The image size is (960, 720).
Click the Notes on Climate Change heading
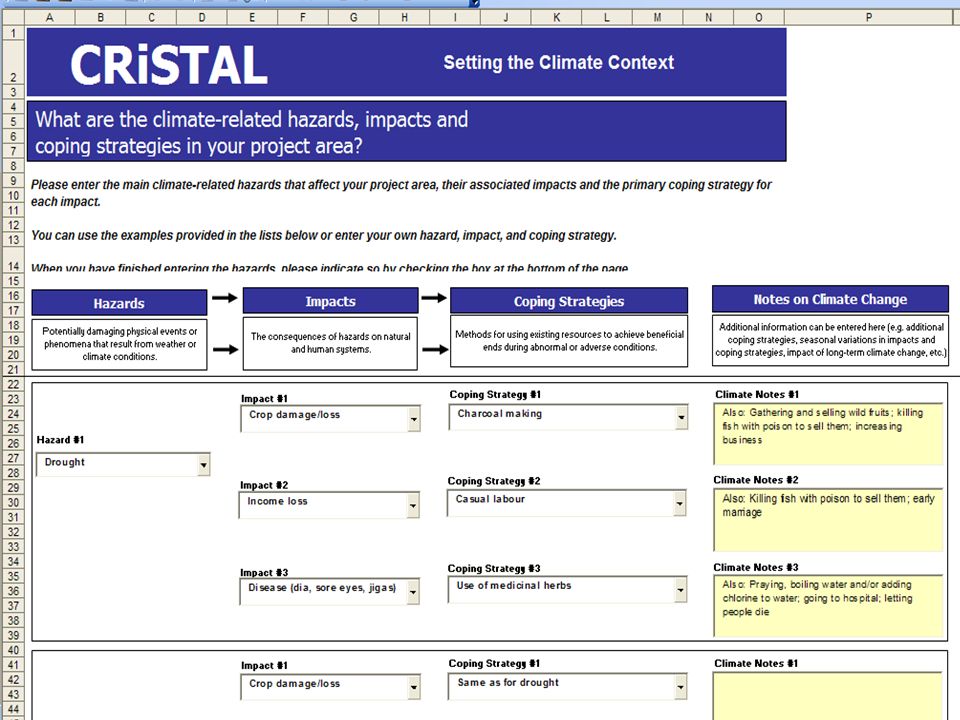830,299
